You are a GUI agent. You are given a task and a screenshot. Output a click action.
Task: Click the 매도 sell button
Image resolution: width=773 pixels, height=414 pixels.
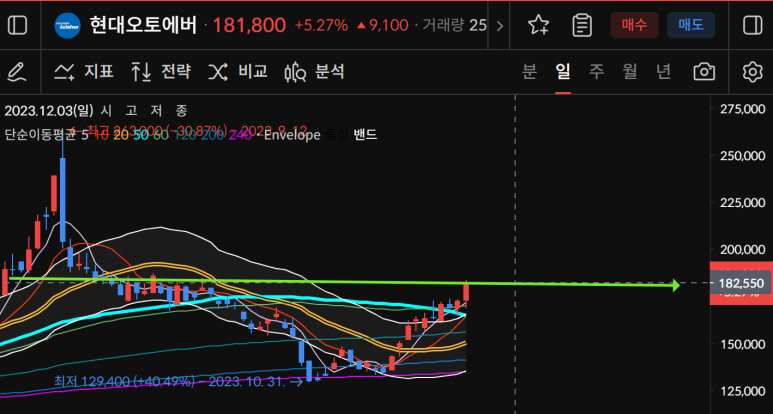691,25
